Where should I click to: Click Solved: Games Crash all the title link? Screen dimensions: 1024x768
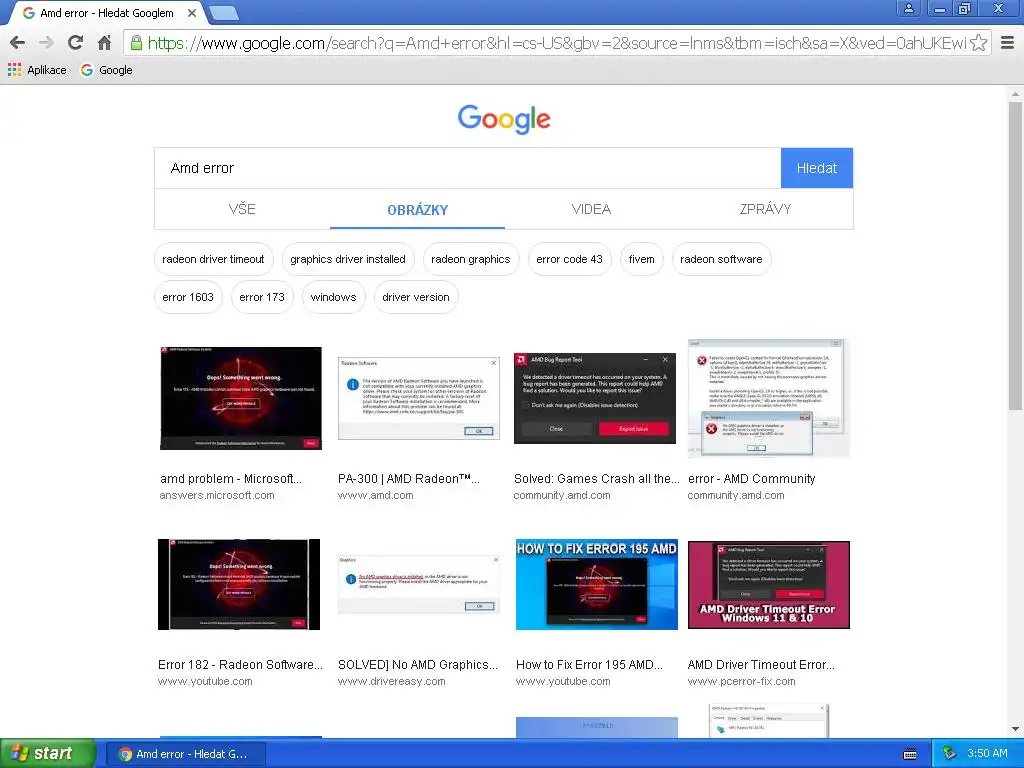[597, 479]
